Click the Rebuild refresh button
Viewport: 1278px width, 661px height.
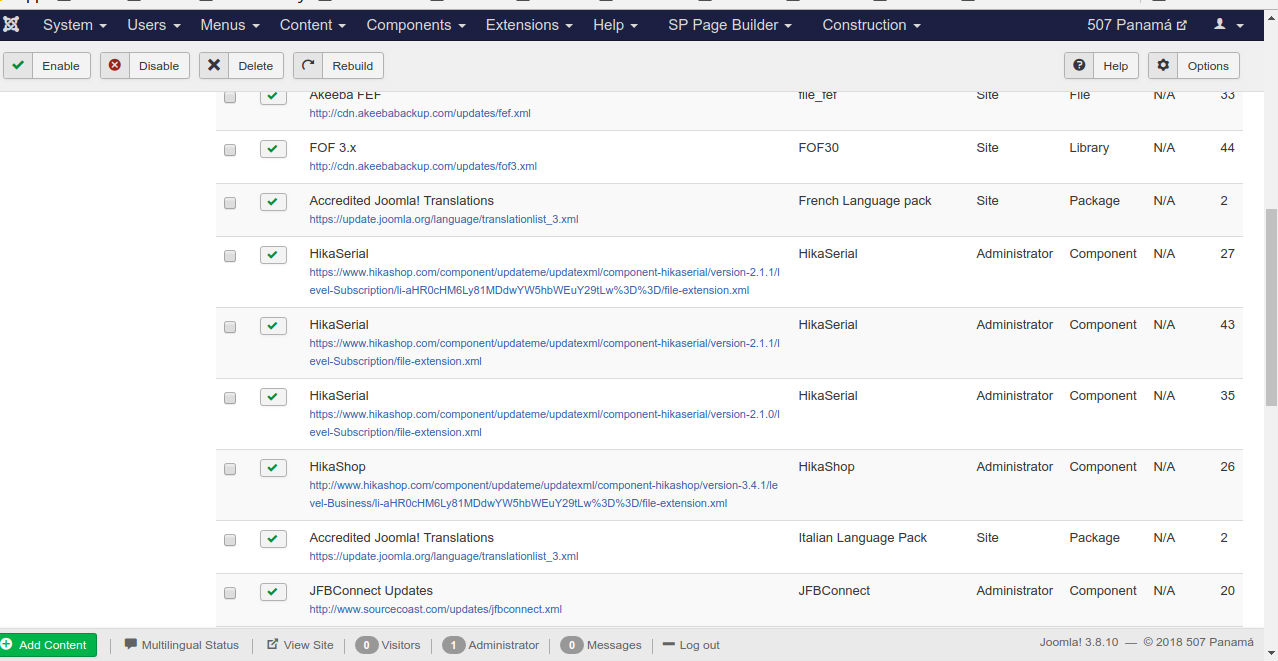338,66
